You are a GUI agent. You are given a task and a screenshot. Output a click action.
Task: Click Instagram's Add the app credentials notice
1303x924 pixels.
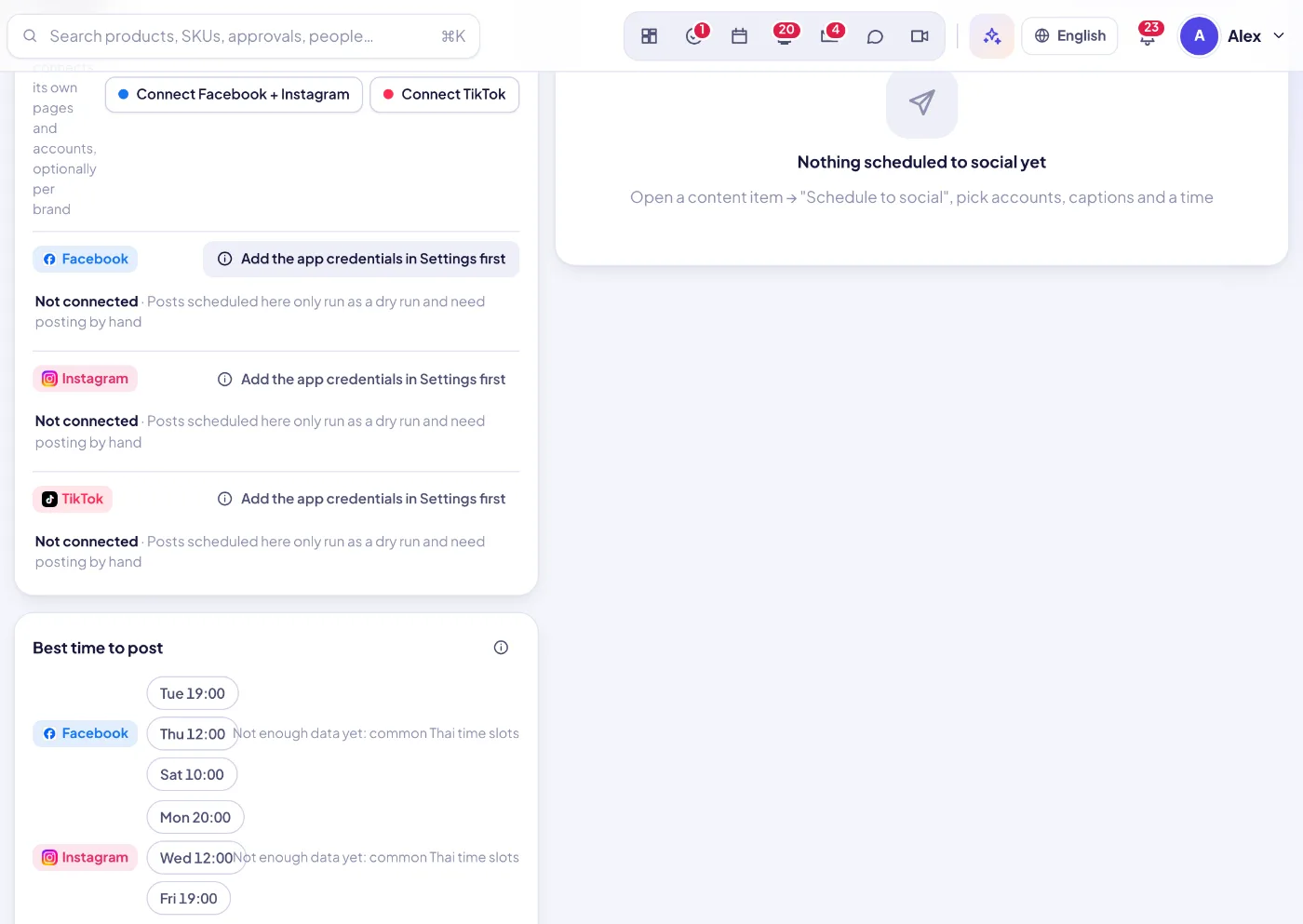pos(361,380)
